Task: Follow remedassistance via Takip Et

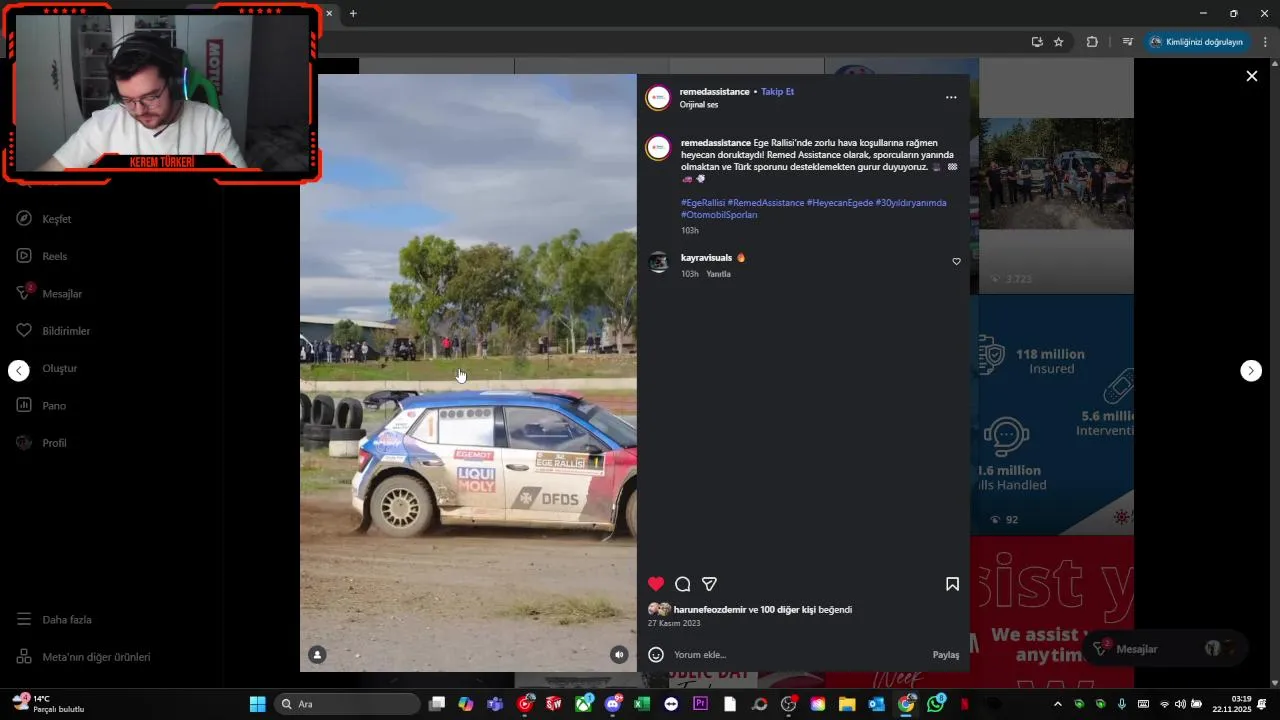Action: (777, 92)
